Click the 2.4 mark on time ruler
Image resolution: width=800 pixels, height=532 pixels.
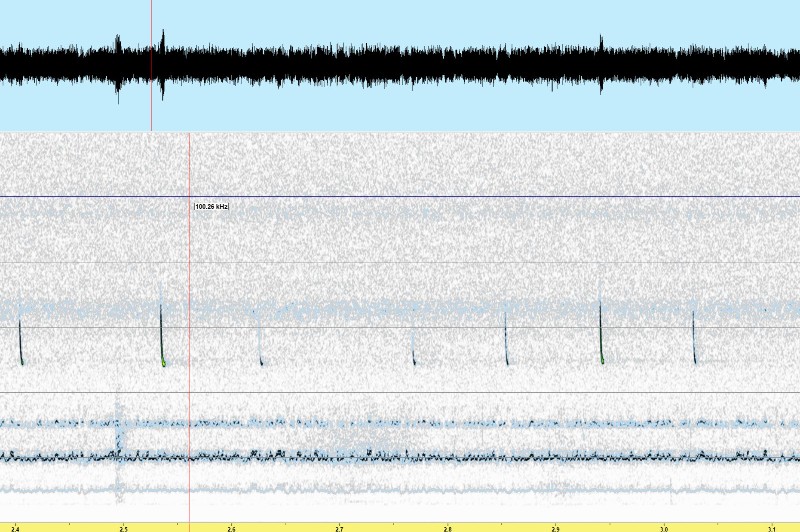(x=15, y=527)
